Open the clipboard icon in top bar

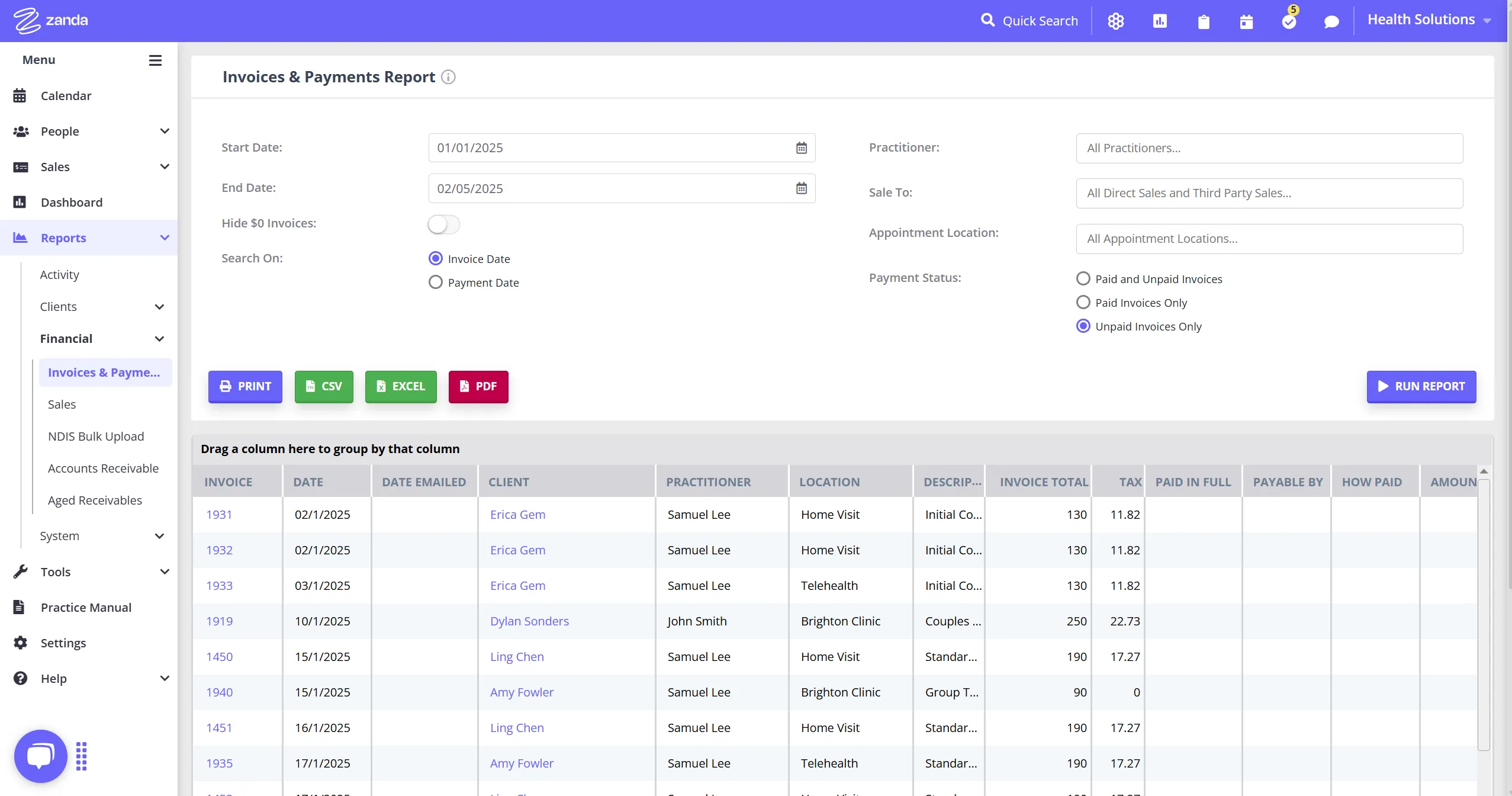[1203, 22]
